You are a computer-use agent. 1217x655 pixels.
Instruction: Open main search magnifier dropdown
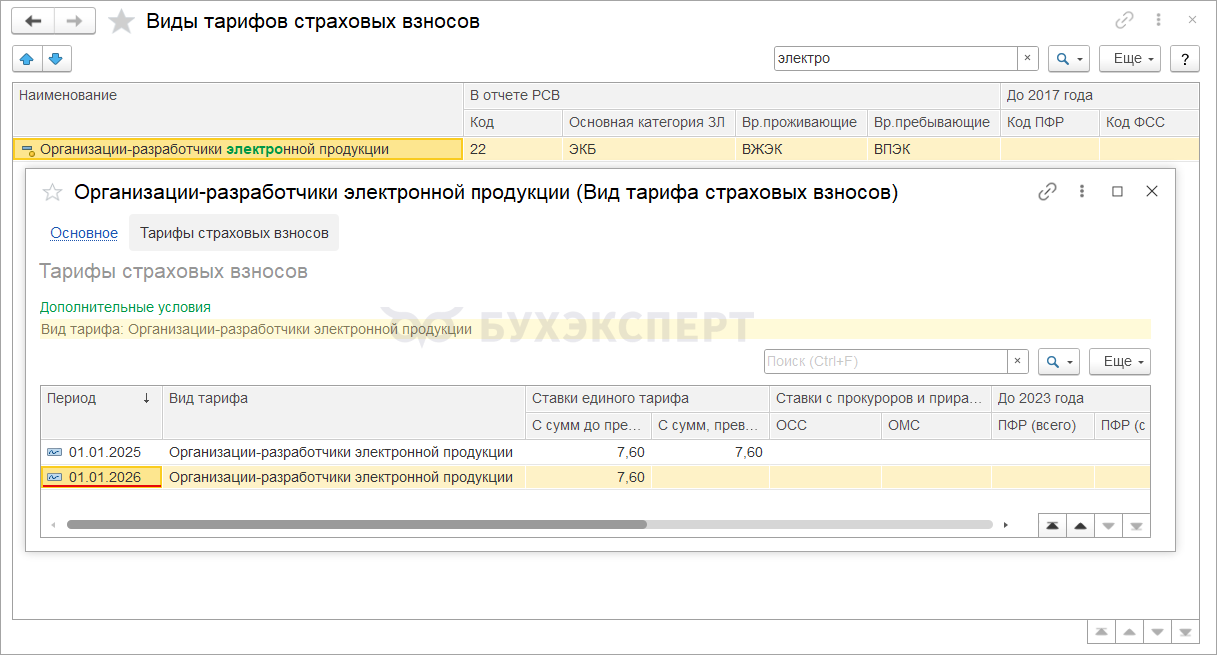1068,59
